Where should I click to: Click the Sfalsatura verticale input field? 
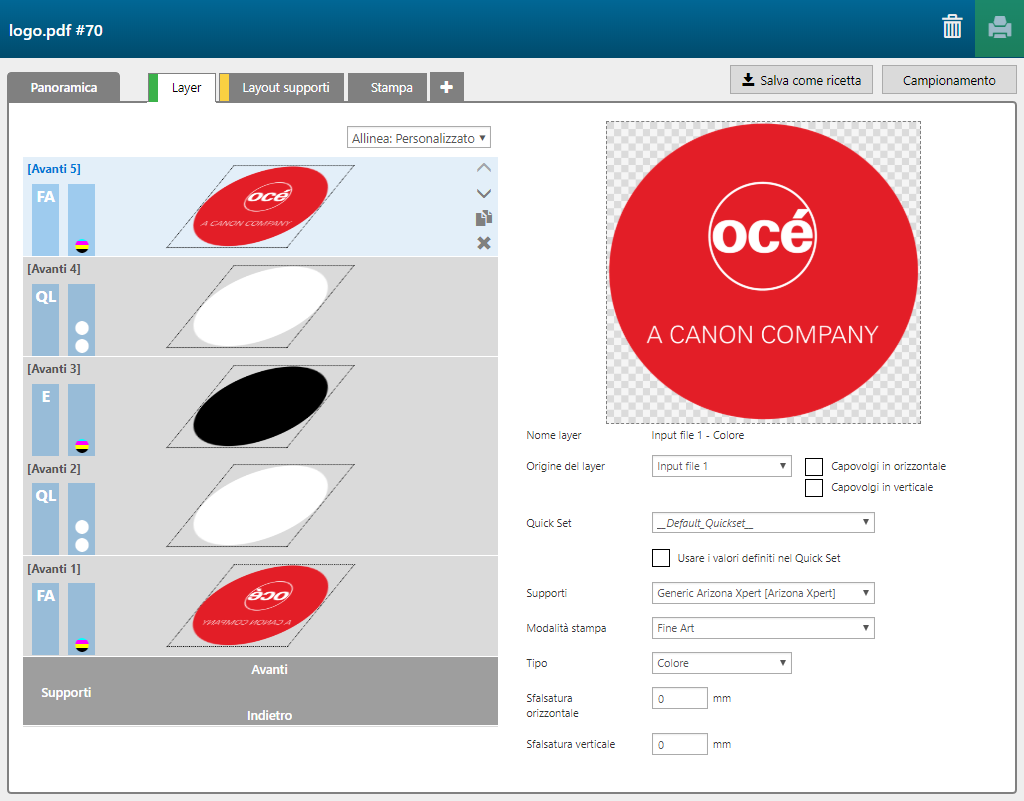click(679, 744)
